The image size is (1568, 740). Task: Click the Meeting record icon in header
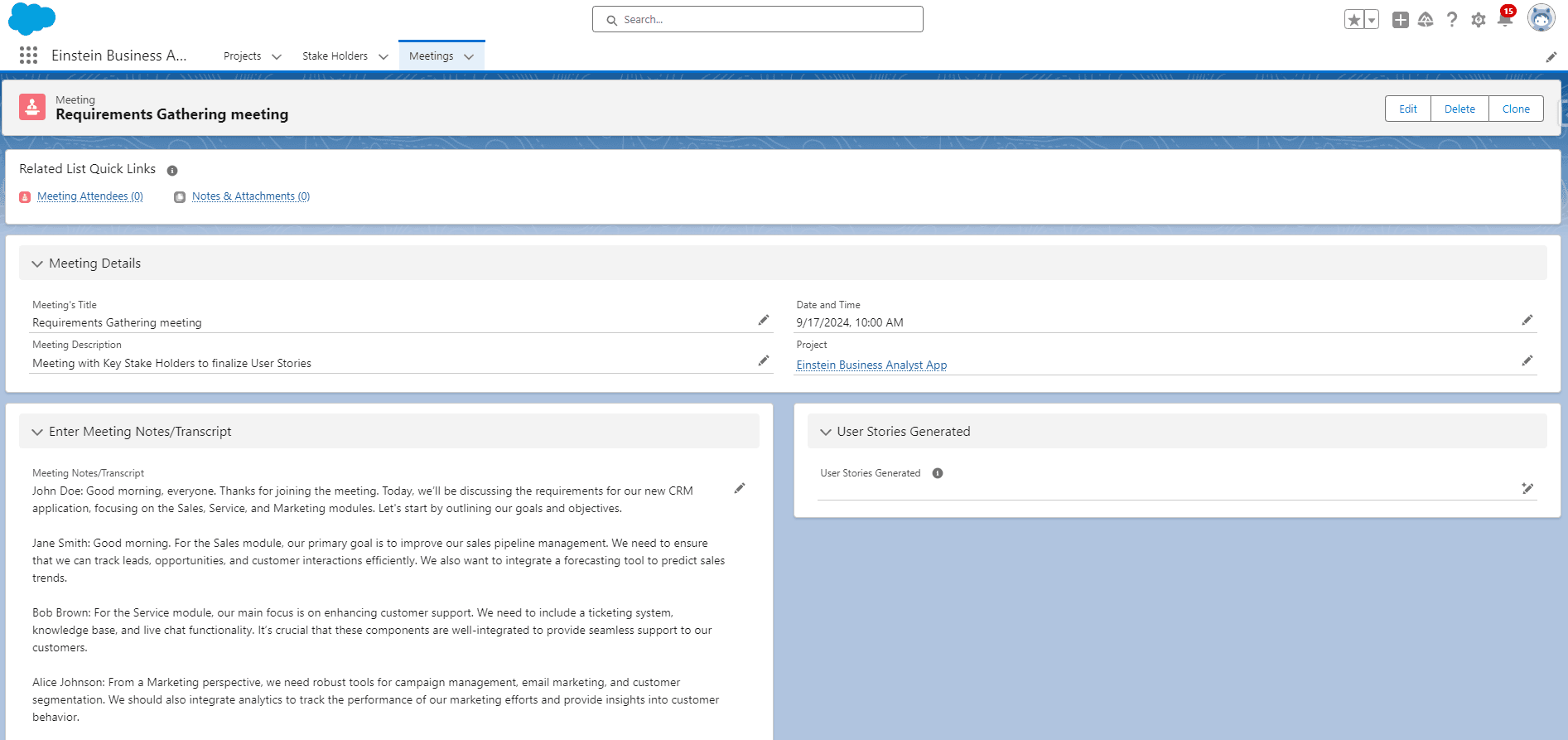point(32,107)
